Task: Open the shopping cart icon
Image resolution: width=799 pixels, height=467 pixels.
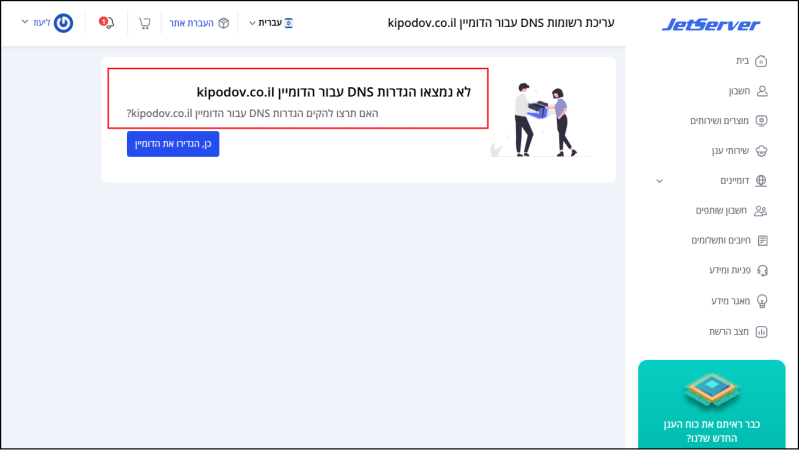Action: [145, 23]
